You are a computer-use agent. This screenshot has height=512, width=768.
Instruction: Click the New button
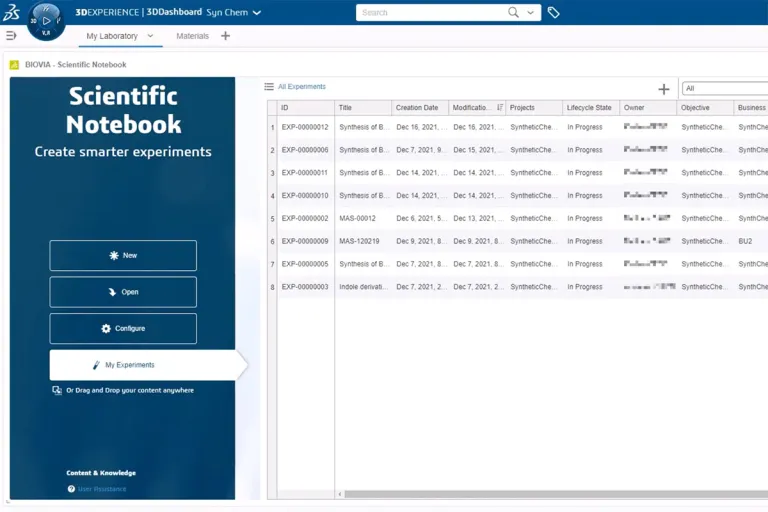pyautogui.click(x=123, y=255)
